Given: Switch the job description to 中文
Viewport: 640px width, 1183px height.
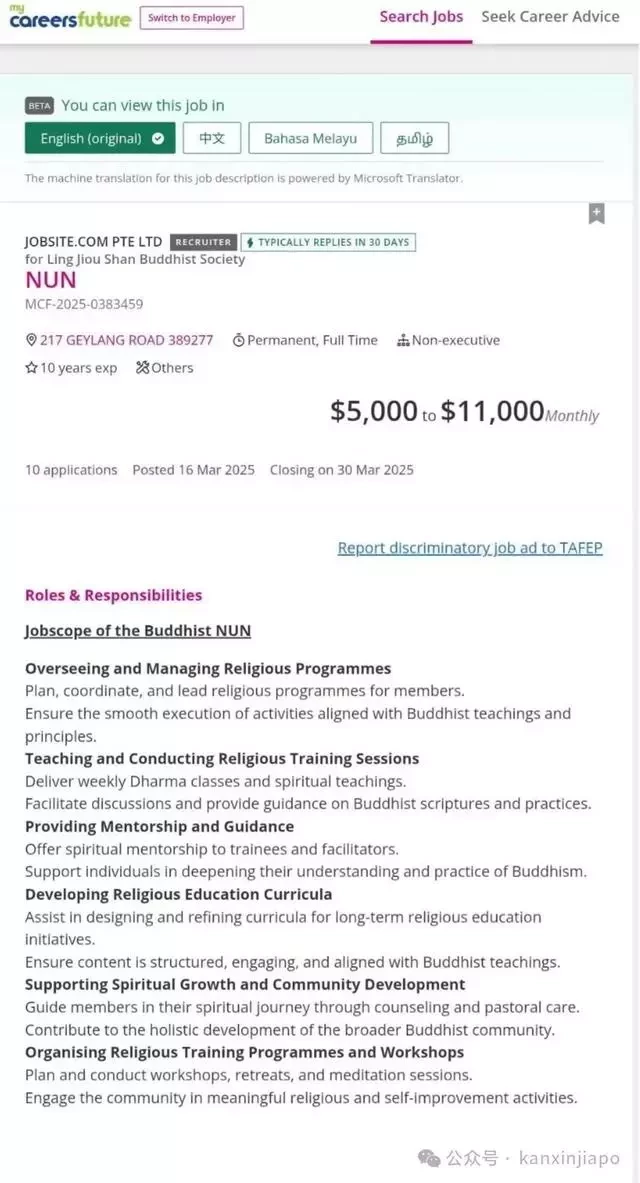Looking at the screenshot, I should pyautogui.click(x=212, y=138).
